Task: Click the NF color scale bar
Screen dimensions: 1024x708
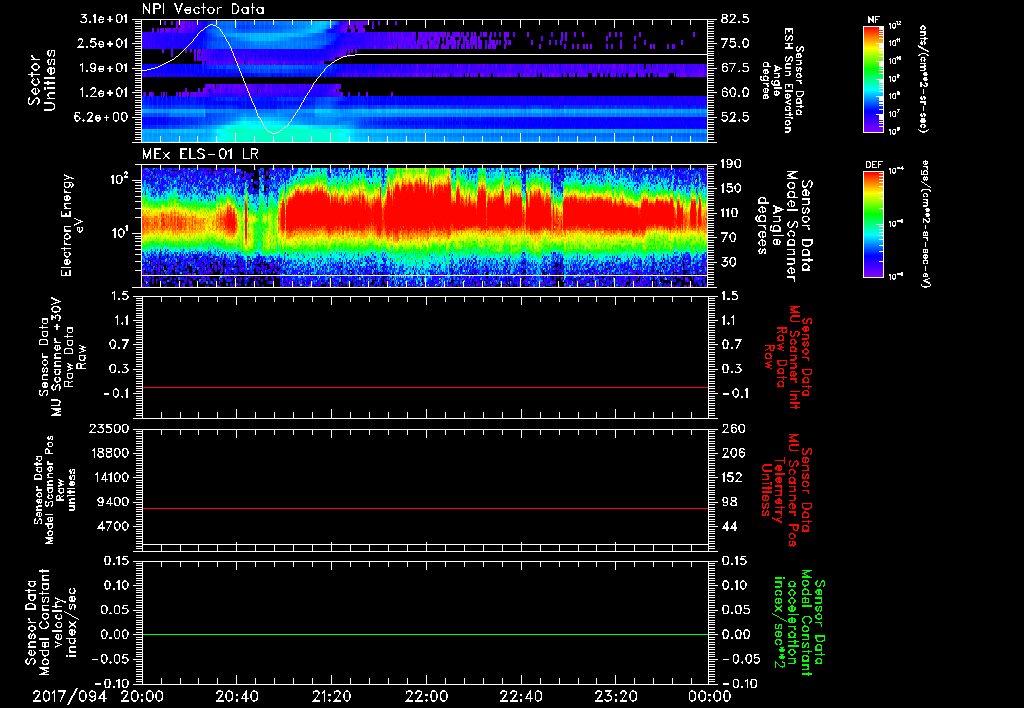Action: click(873, 78)
